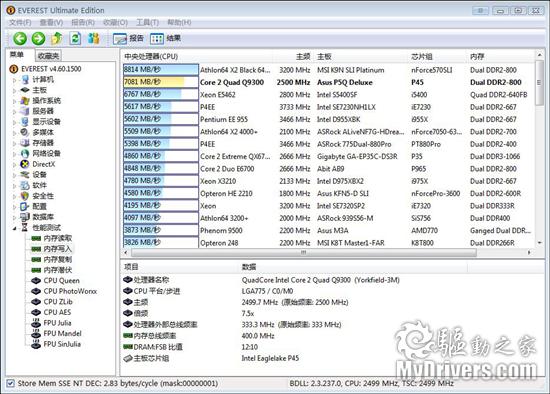Click the green Forward arrow toolbar icon
The image size is (550, 394).
(38, 38)
